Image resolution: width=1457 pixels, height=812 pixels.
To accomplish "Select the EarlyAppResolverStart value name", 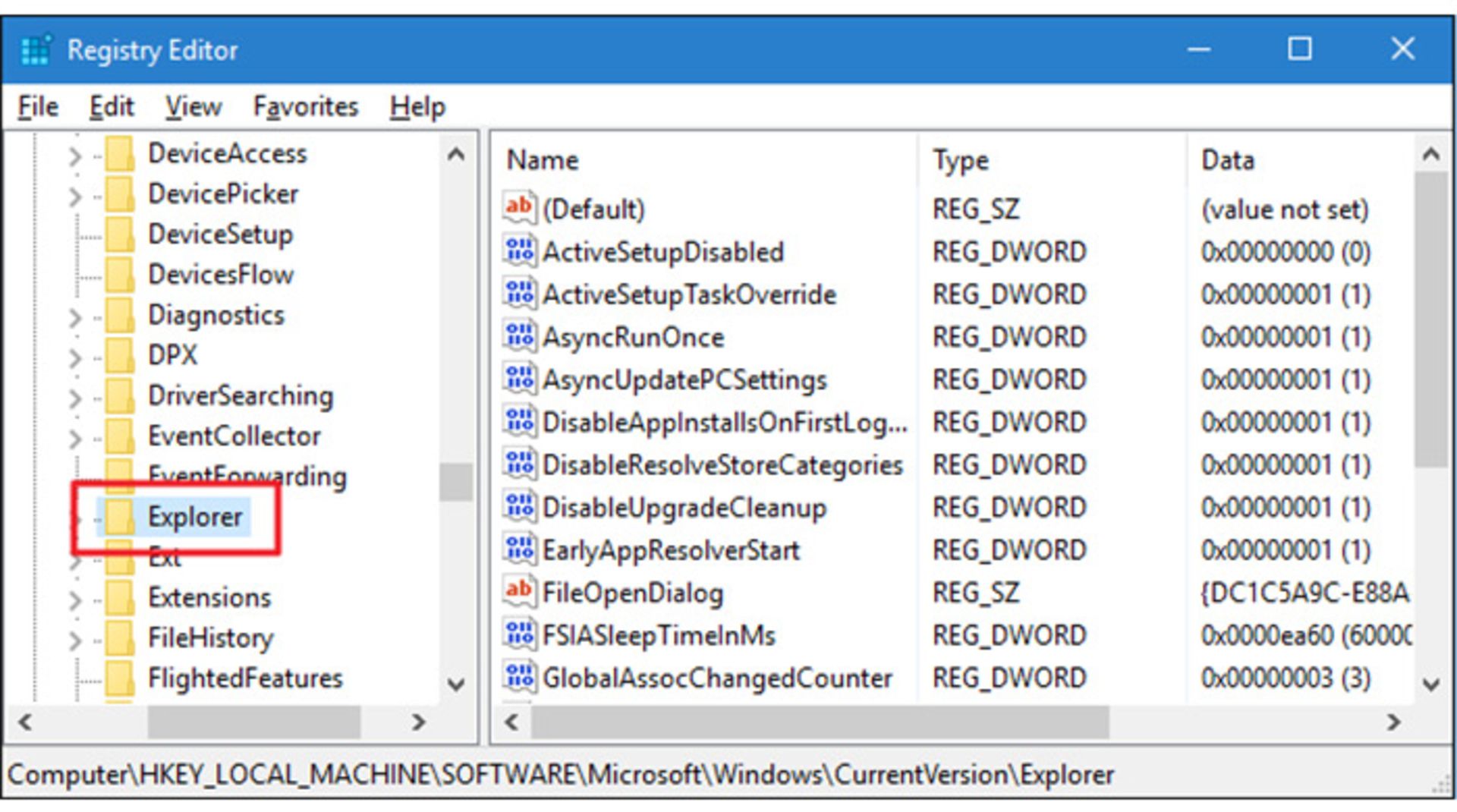I will pyautogui.click(x=671, y=549).
